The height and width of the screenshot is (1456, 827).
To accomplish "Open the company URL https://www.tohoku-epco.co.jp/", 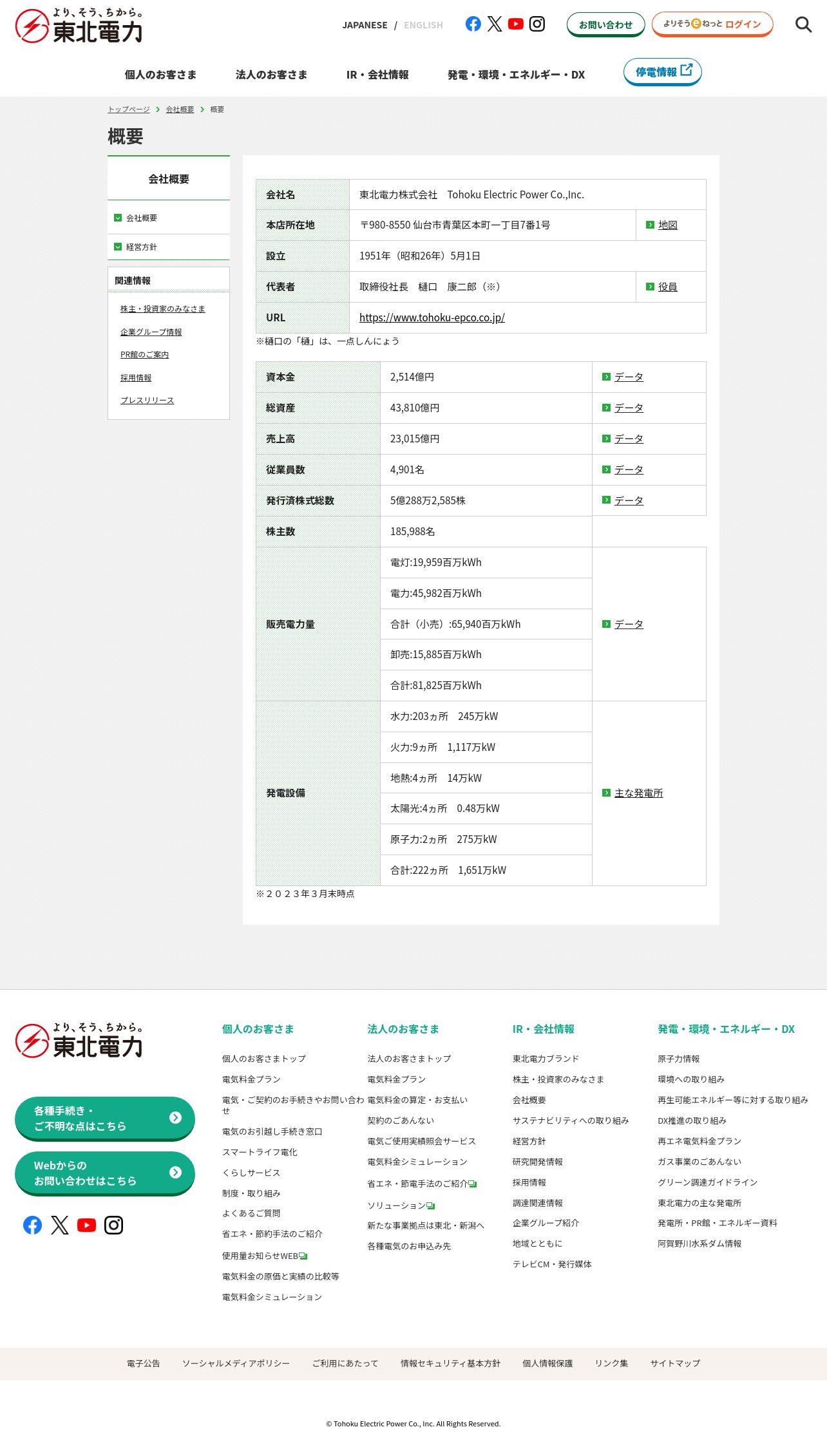I will point(432,317).
